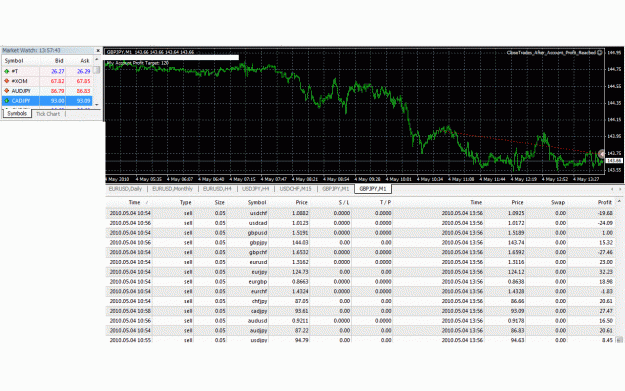Click the current price label on chart scale
Image resolution: width=625 pixels, height=391 pixels.
coord(614,161)
